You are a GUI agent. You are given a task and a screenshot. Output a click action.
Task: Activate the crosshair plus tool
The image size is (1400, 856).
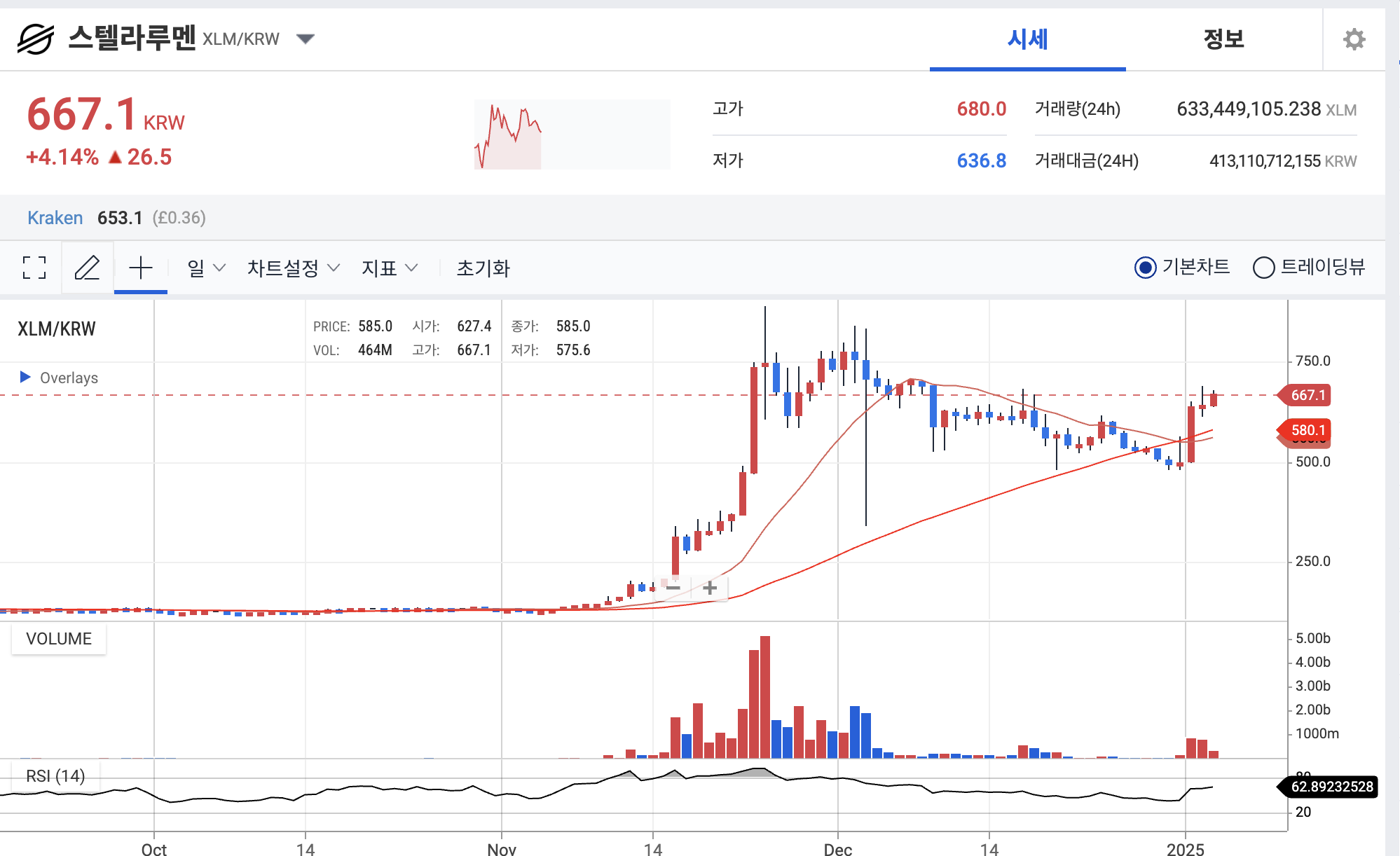[x=141, y=268]
